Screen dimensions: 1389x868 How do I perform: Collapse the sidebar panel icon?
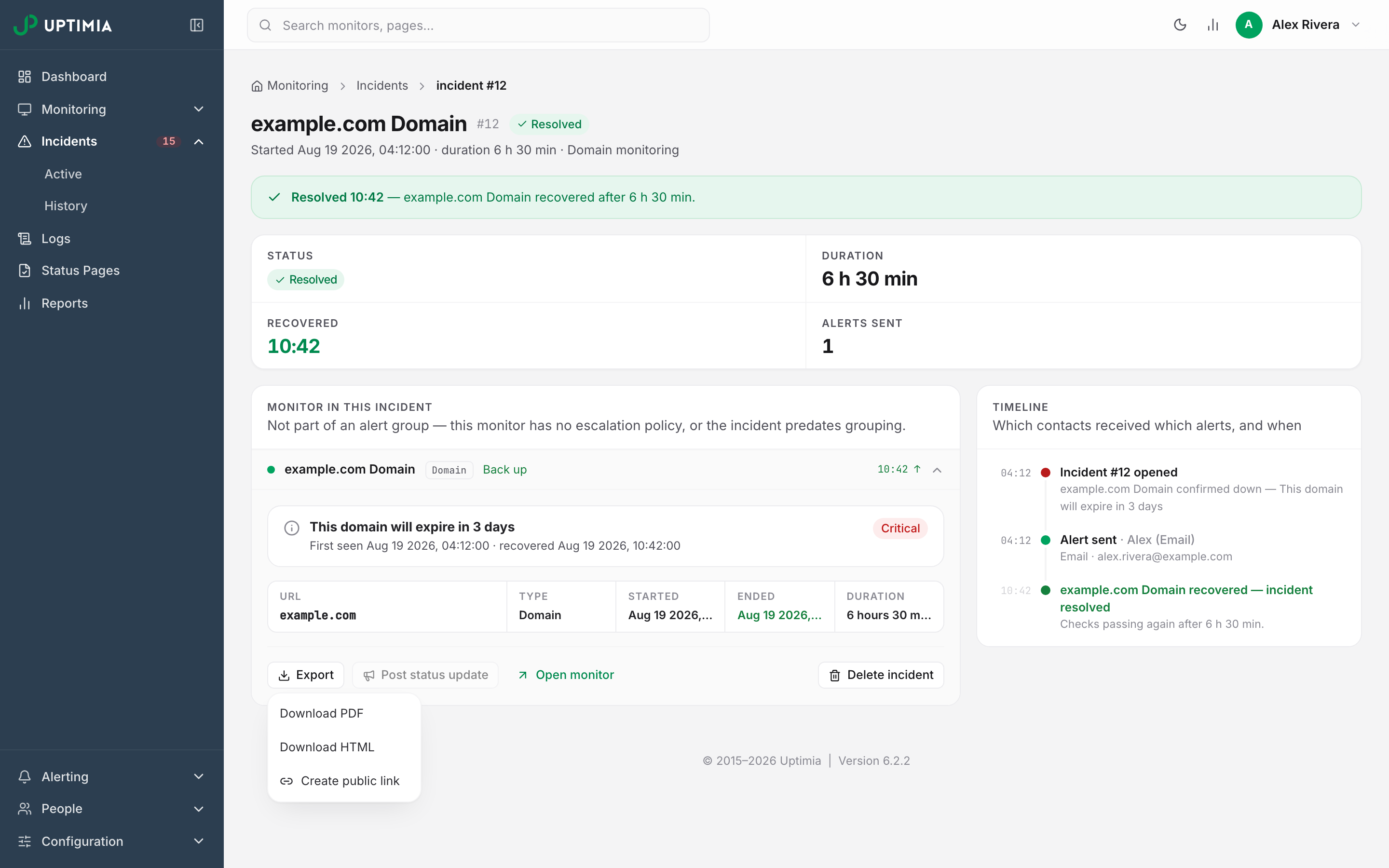coord(196,25)
